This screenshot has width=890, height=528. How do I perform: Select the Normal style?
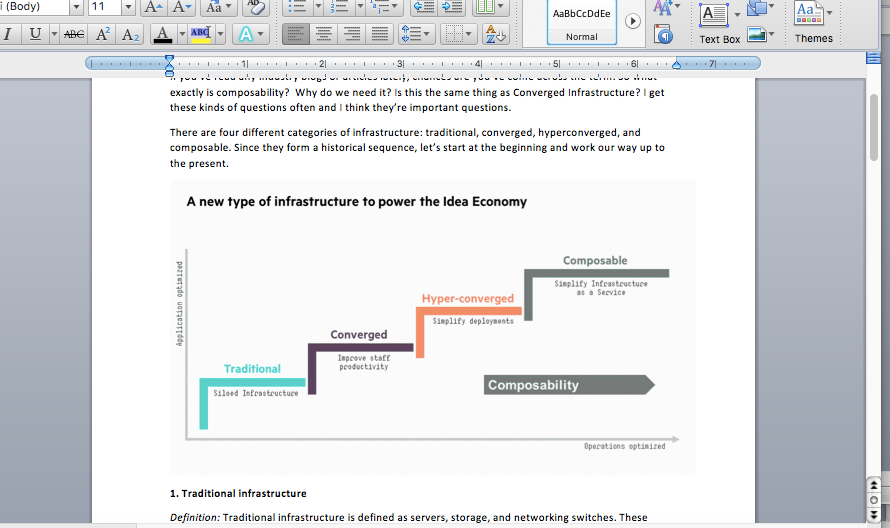[x=581, y=22]
